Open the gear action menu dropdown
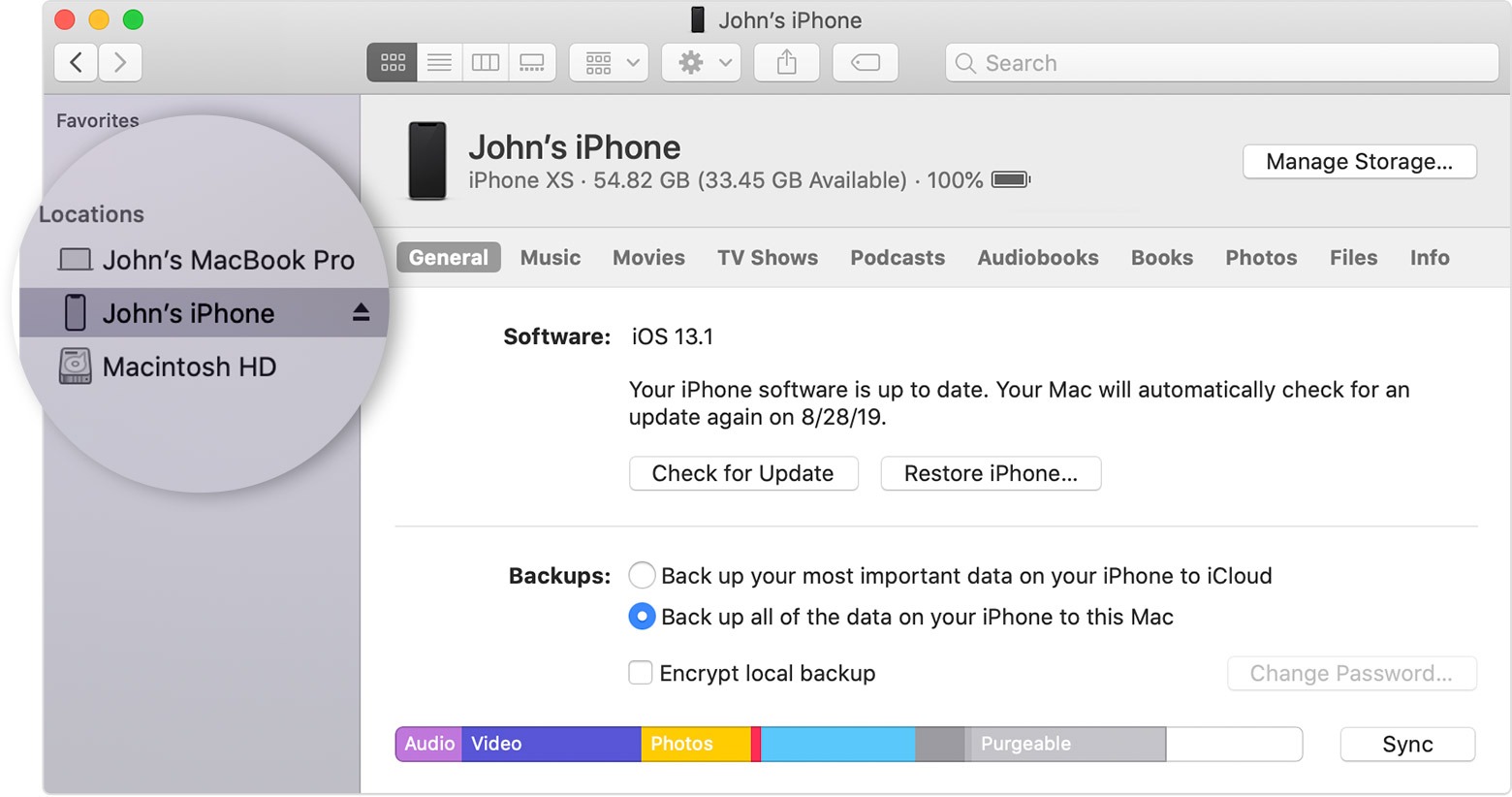The image size is (1512, 797). pyautogui.click(x=702, y=63)
